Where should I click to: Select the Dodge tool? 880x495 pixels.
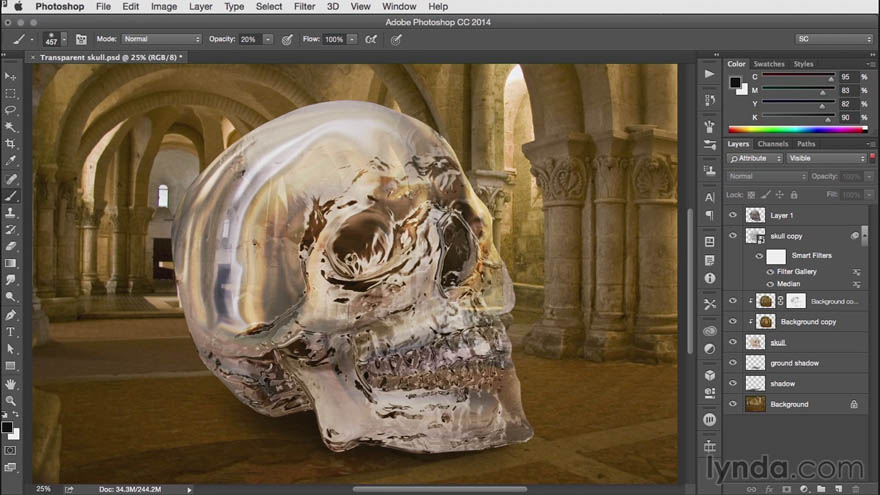point(10,297)
